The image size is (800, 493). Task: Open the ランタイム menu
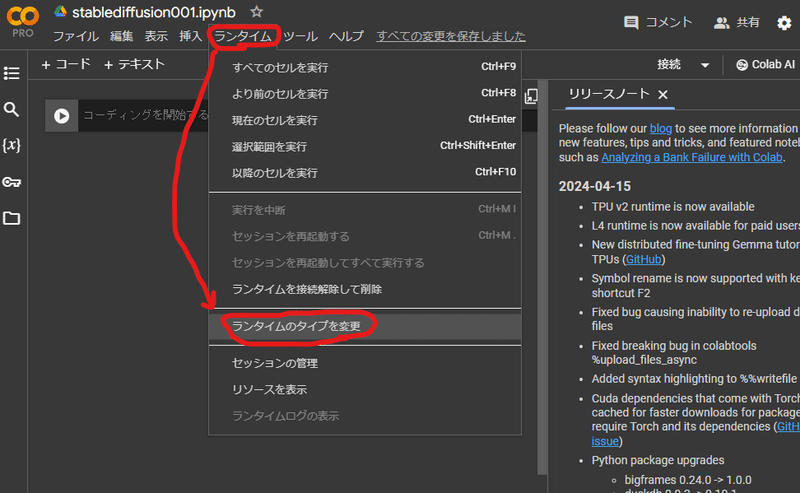[243, 36]
